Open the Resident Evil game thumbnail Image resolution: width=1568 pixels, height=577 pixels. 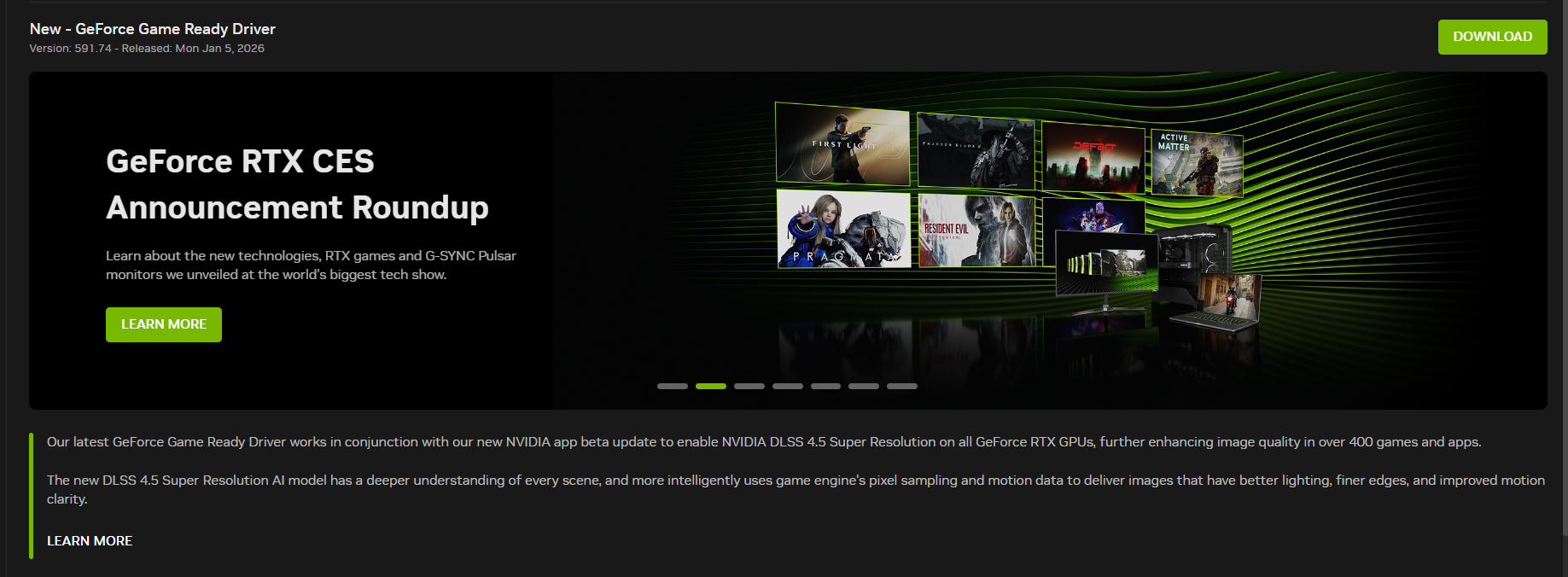[976, 230]
